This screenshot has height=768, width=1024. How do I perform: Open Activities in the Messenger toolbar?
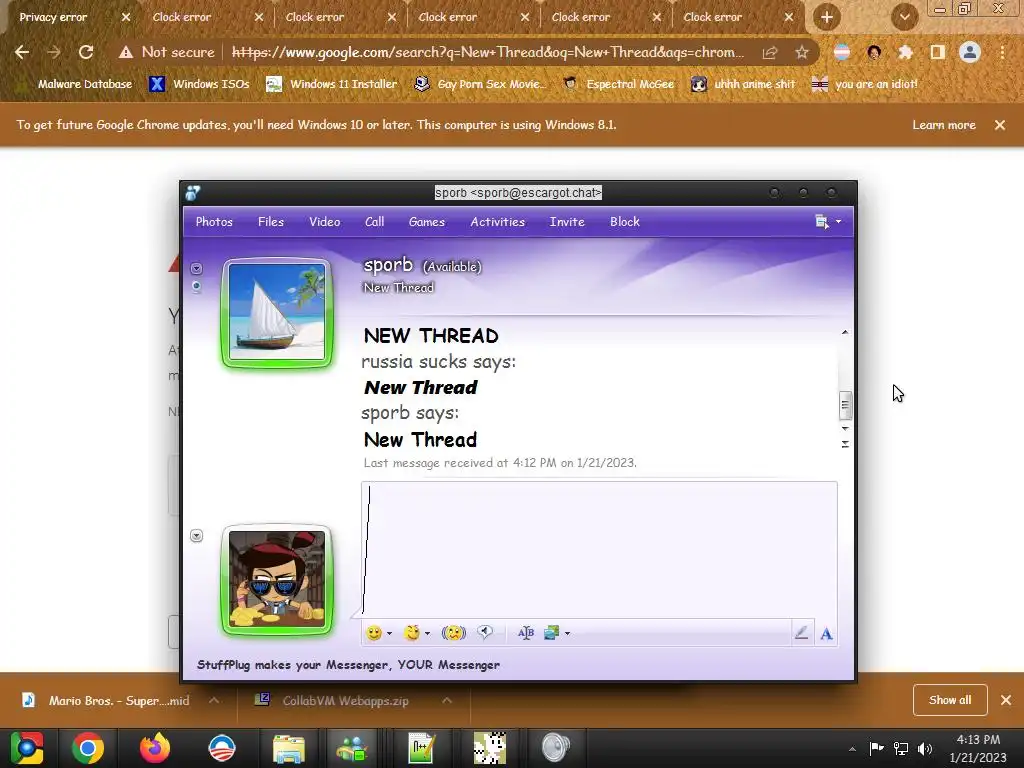point(498,221)
